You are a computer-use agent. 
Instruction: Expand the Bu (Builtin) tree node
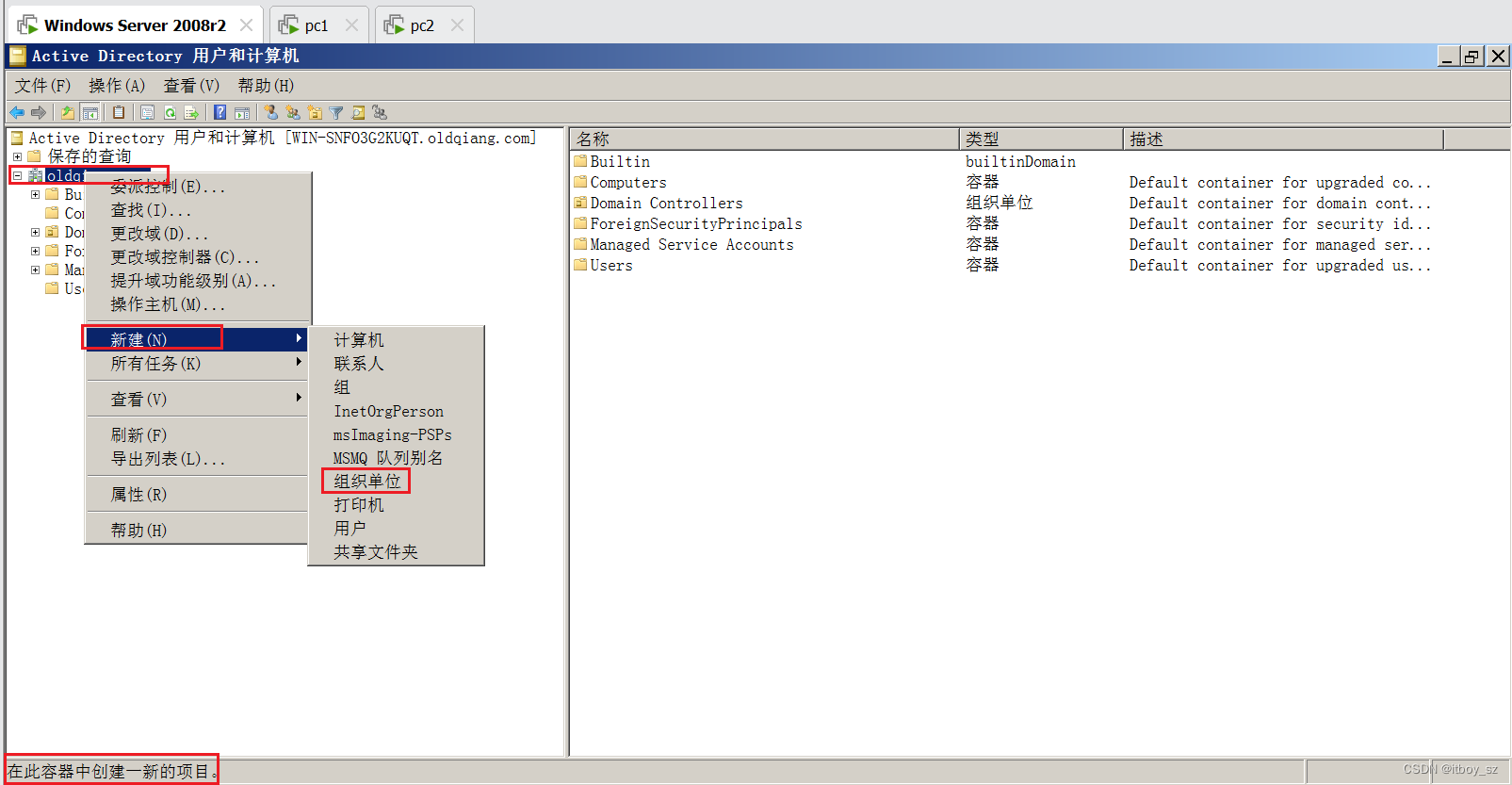click(x=35, y=194)
